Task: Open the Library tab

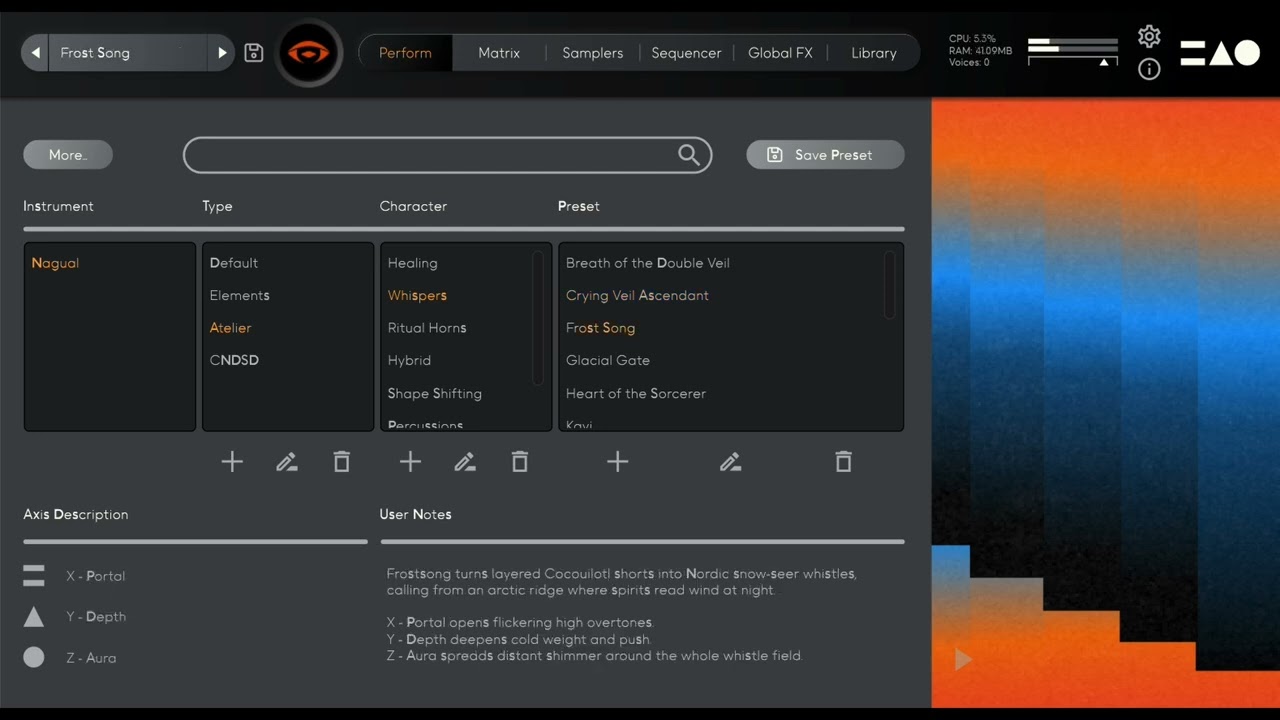Action: point(874,53)
